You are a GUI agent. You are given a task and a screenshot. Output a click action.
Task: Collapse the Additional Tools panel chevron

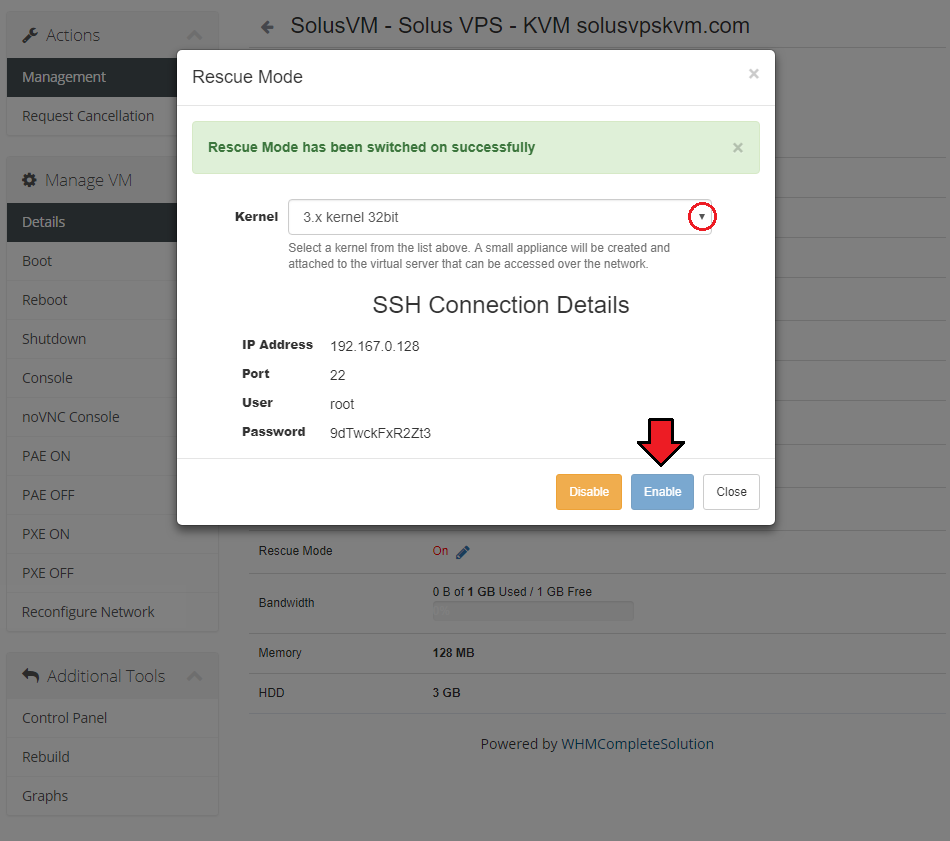pyautogui.click(x=194, y=676)
